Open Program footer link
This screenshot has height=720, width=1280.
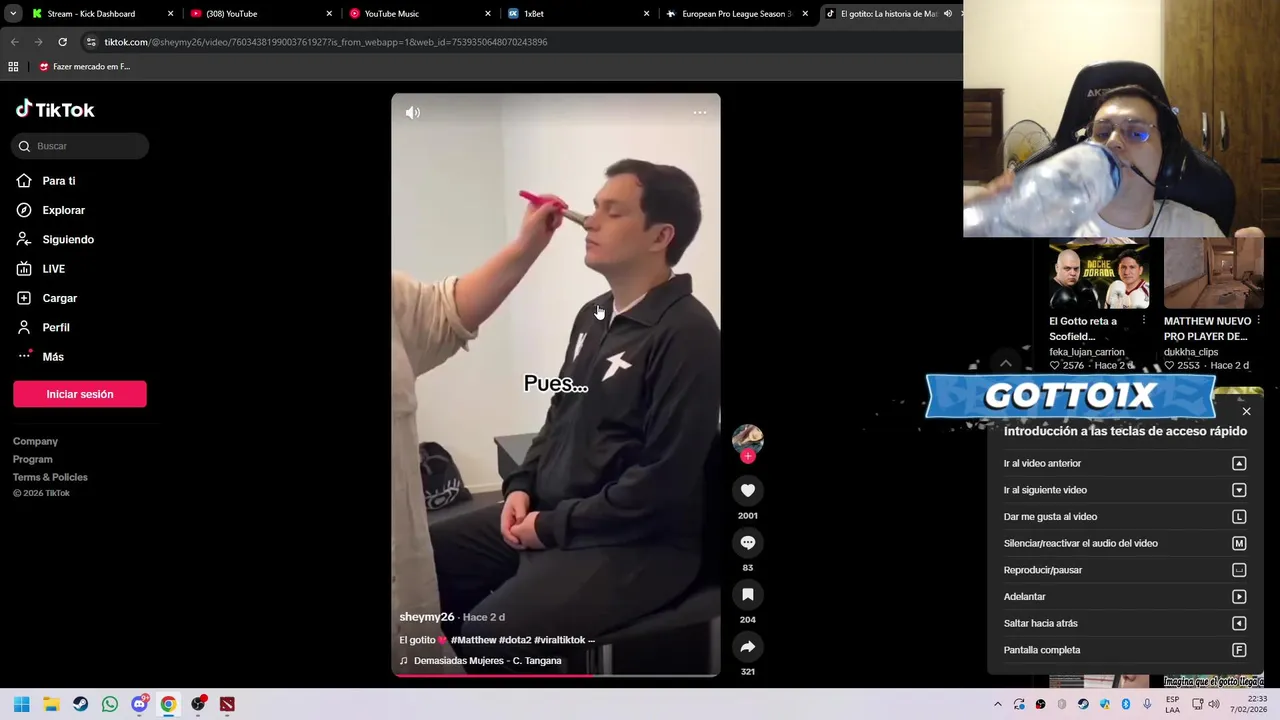33,459
